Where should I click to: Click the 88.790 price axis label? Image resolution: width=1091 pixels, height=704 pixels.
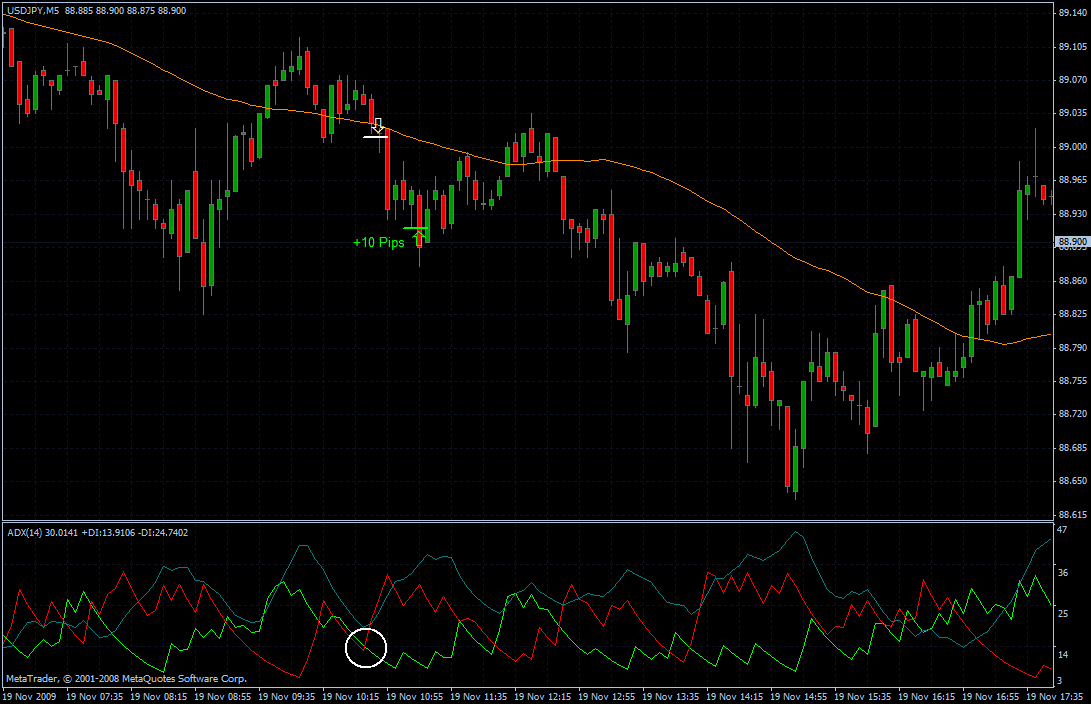[1072, 347]
